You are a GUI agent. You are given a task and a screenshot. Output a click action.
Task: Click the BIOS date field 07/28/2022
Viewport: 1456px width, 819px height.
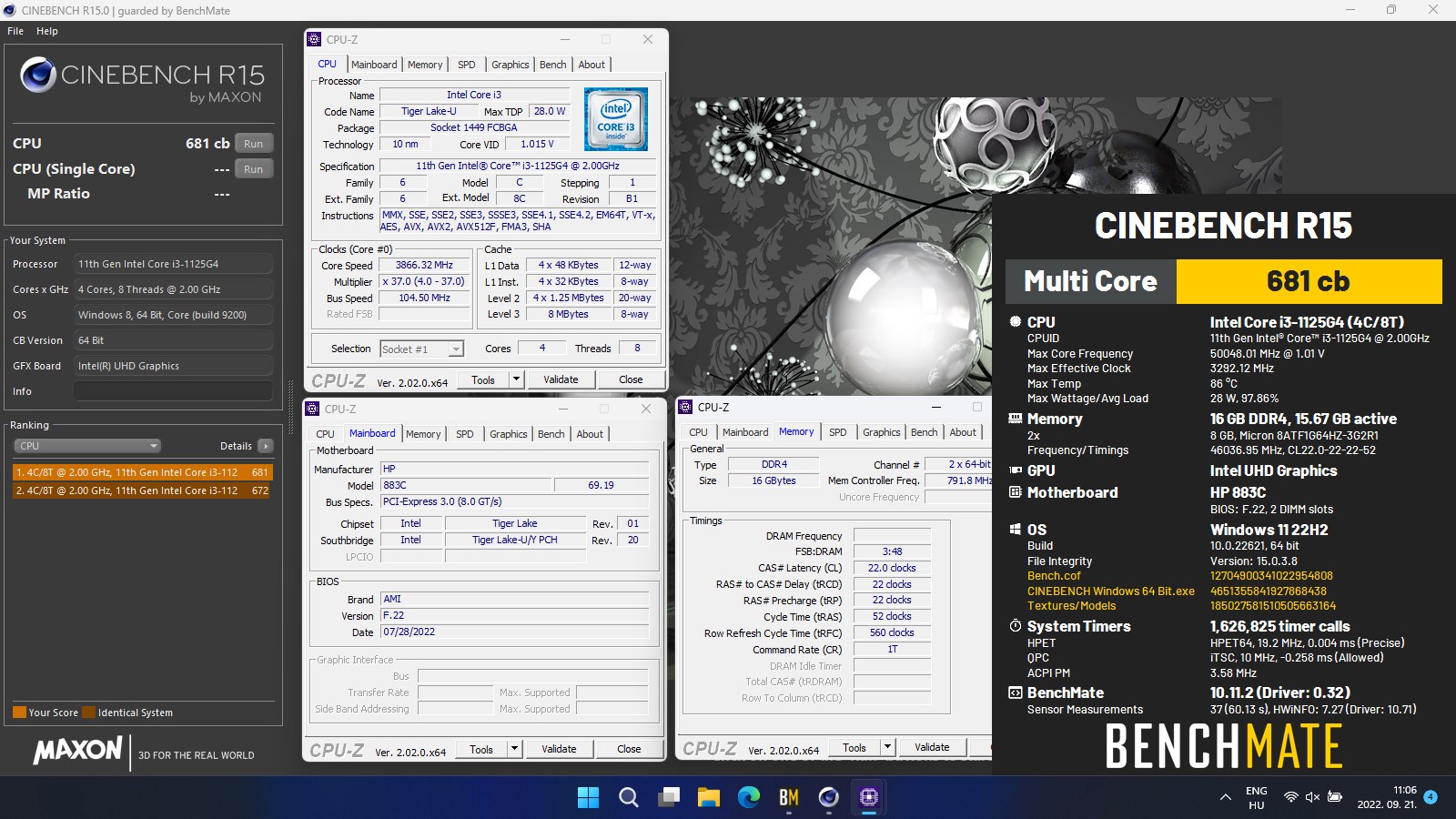[514, 632]
